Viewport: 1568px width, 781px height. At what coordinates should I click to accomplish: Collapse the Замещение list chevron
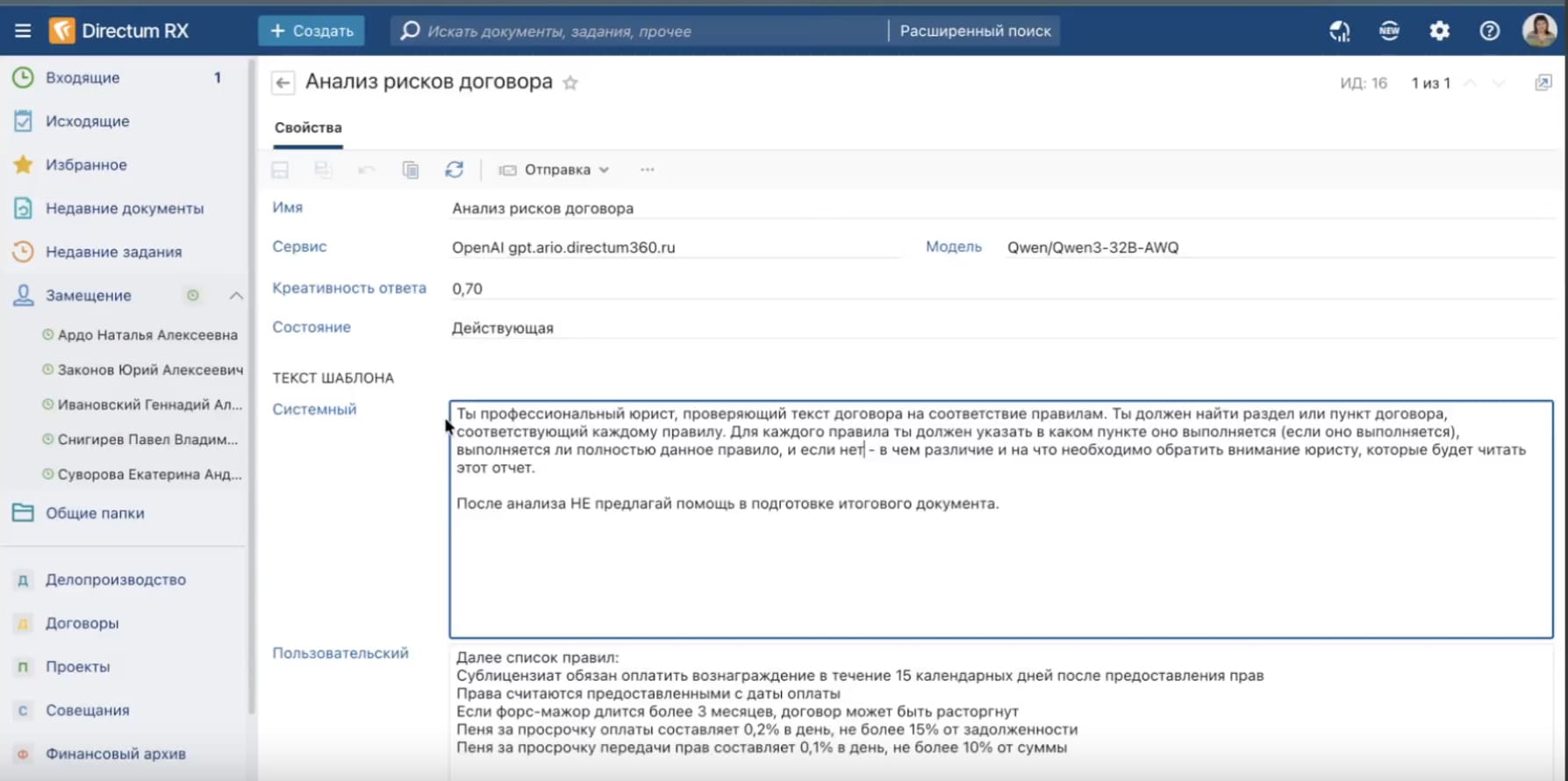[x=236, y=296]
